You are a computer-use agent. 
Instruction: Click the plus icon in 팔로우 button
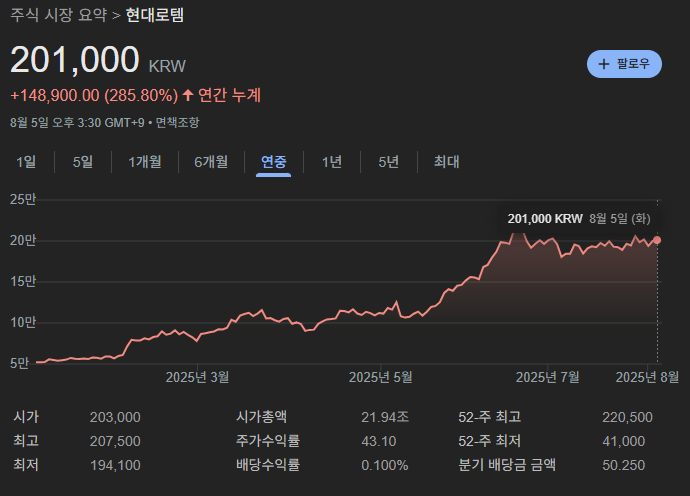[x=604, y=64]
